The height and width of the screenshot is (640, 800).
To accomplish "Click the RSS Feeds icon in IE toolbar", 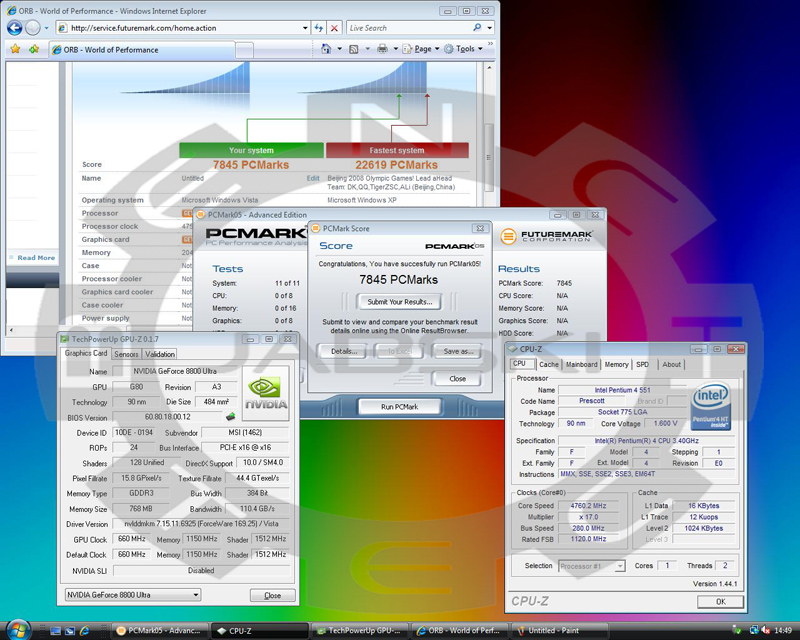I will 354,49.
